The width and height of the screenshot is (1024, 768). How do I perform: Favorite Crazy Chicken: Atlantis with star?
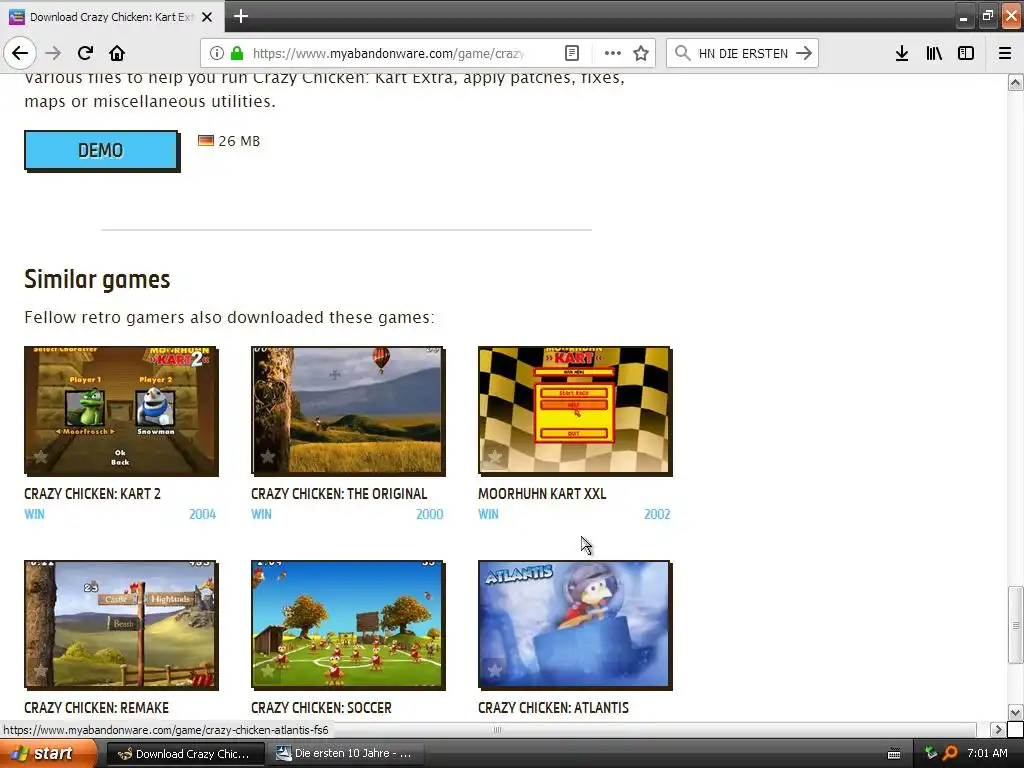[x=494, y=671]
